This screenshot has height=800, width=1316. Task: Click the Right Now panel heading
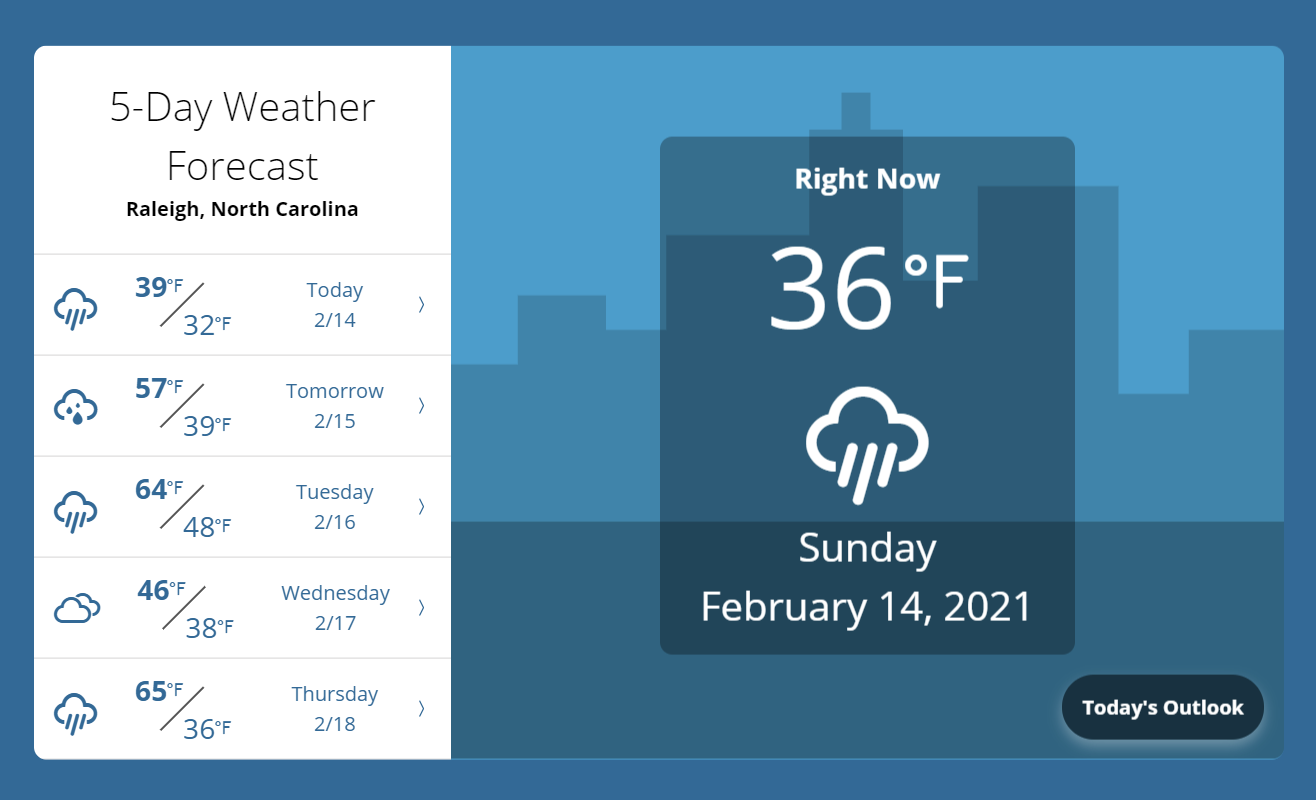pyautogui.click(x=867, y=179)
